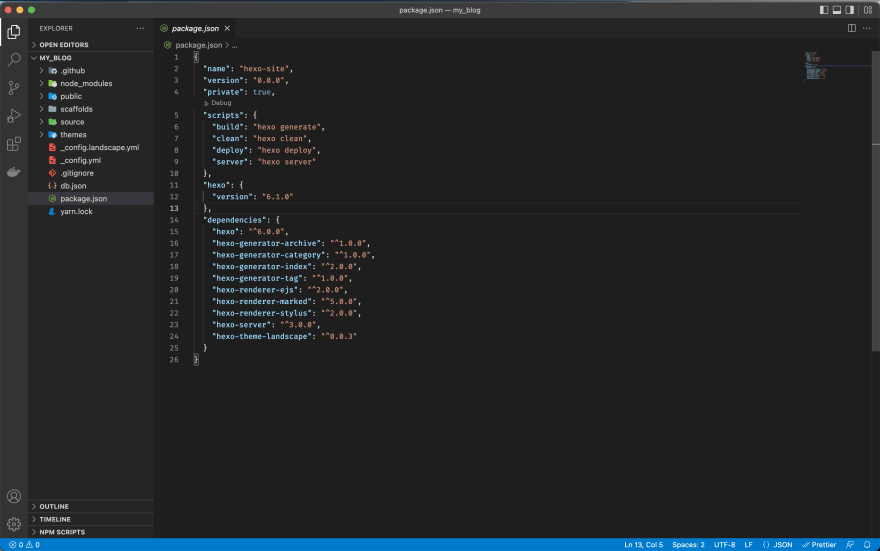This screenshot has height=551, width=880.
Task: Open editor more actions ellipsis
Action: [867, 28]
